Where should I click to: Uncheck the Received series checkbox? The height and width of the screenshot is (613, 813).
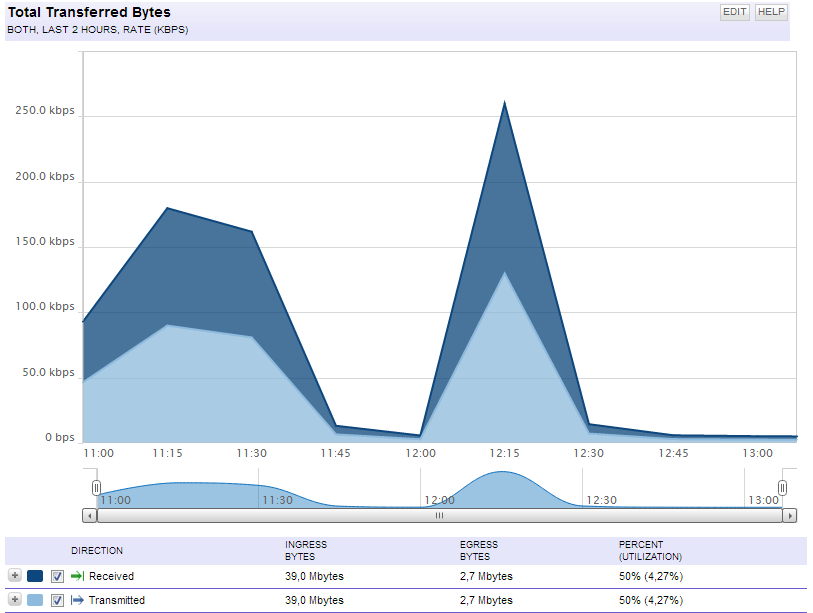(x=58, y=576)
